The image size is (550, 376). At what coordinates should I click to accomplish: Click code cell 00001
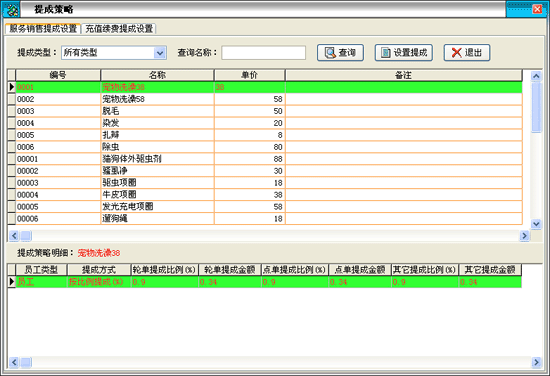[58, 159]
